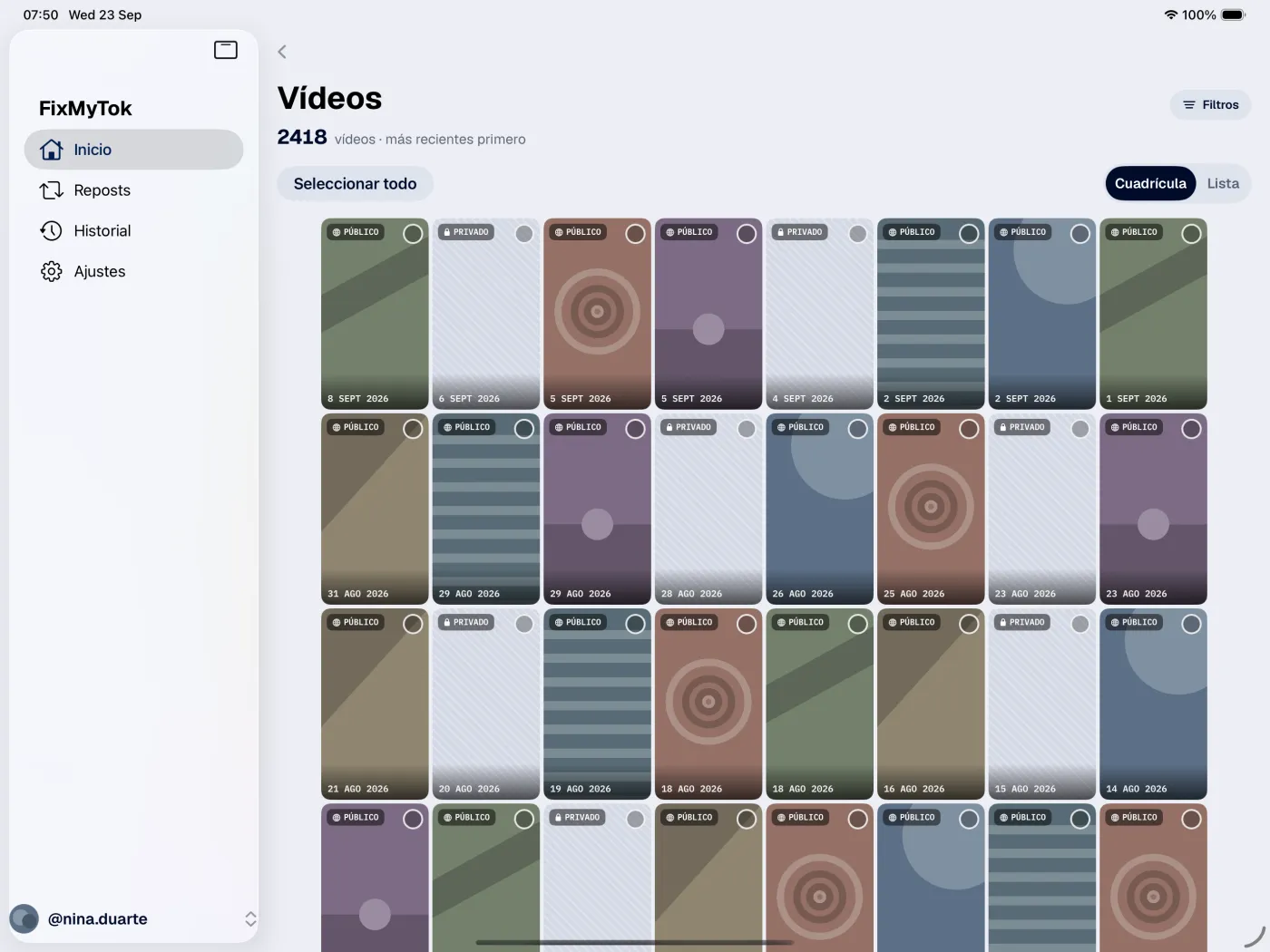Mark the 31 AGO 2026 video as selected
The image size is (1270, 952).
pyautogui.click(x=413, y=429)
